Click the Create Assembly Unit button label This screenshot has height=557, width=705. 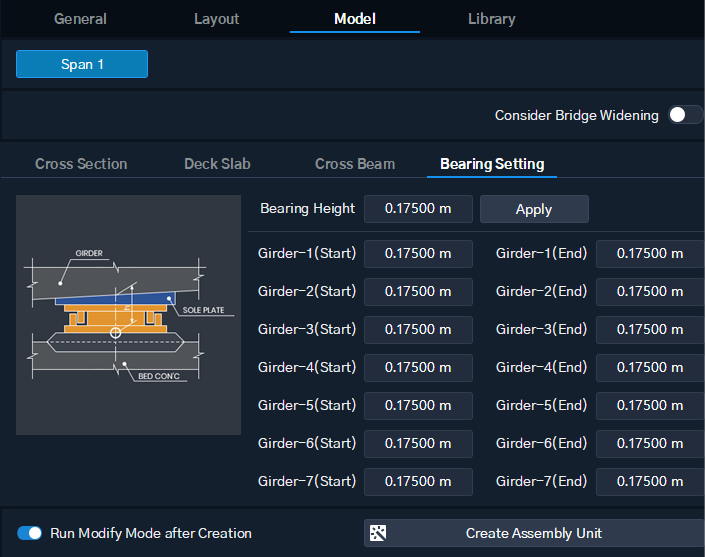coord(534,533)
